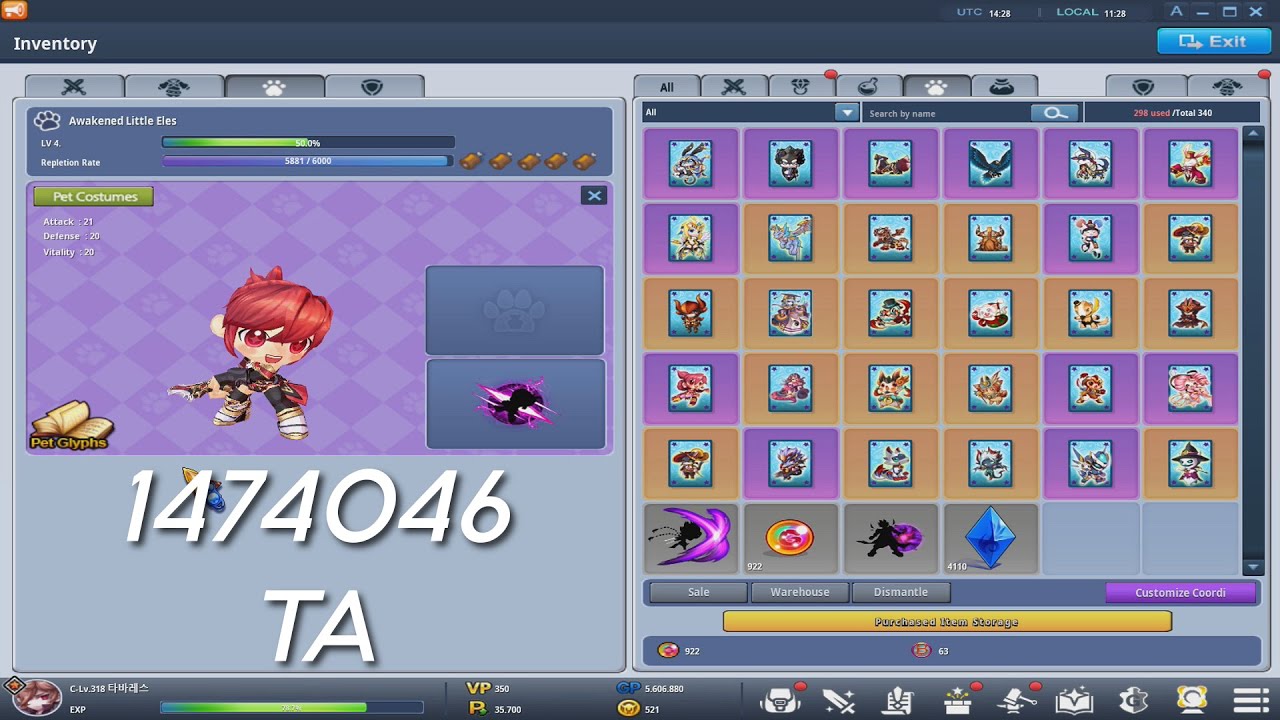The width and height of the screenshot is (1280, 720).
Task: Close the Pet Costumes panel with the X
Action: 594,195
